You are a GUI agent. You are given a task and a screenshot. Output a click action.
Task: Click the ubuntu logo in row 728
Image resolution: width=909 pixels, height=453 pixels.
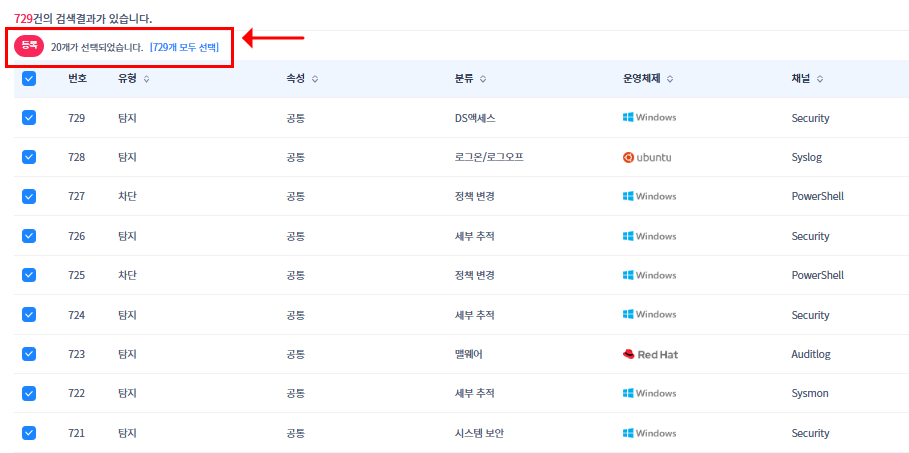[x=628, y=157]
